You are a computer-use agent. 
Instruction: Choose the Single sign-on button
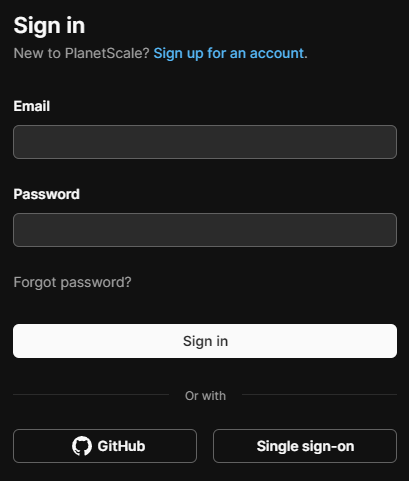305,446
